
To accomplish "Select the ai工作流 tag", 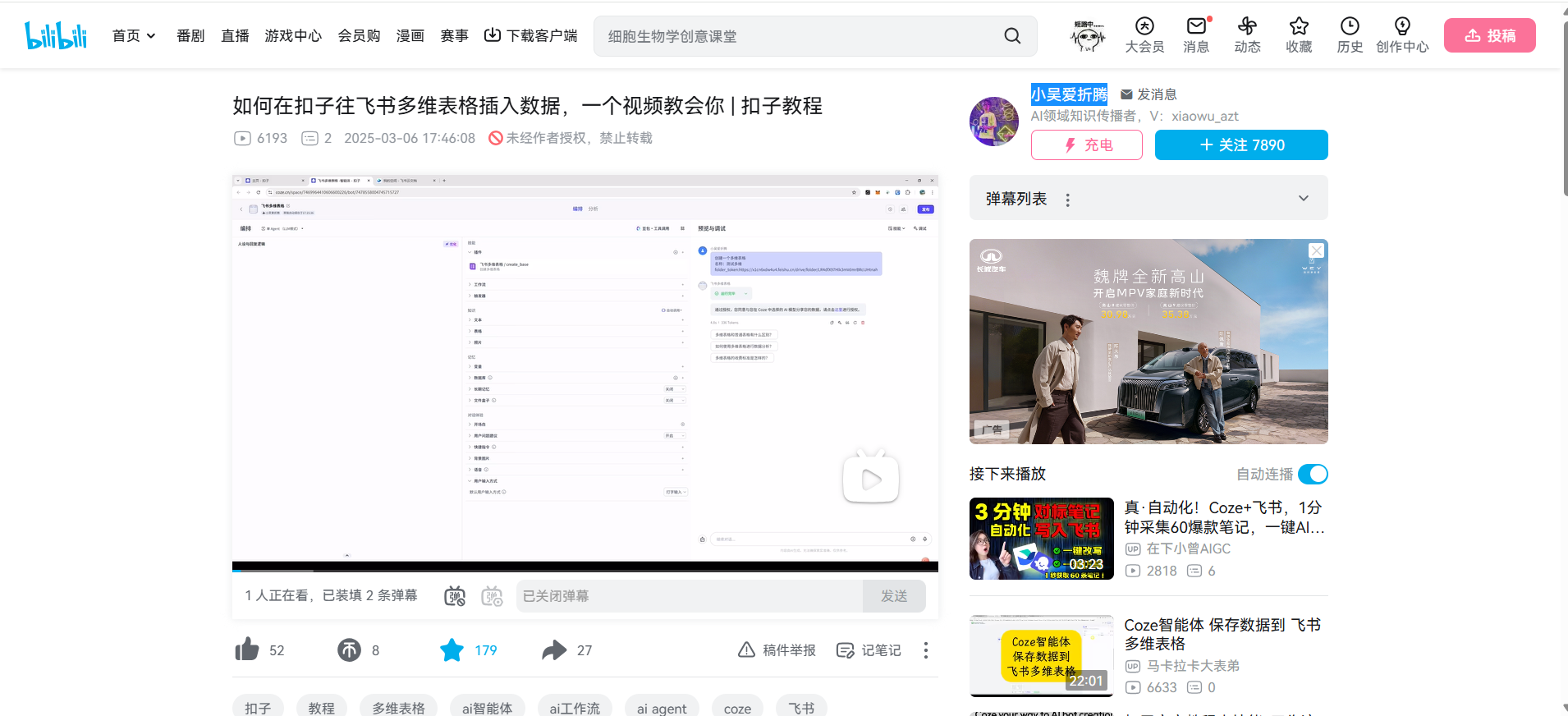I will tap(575, 707).
